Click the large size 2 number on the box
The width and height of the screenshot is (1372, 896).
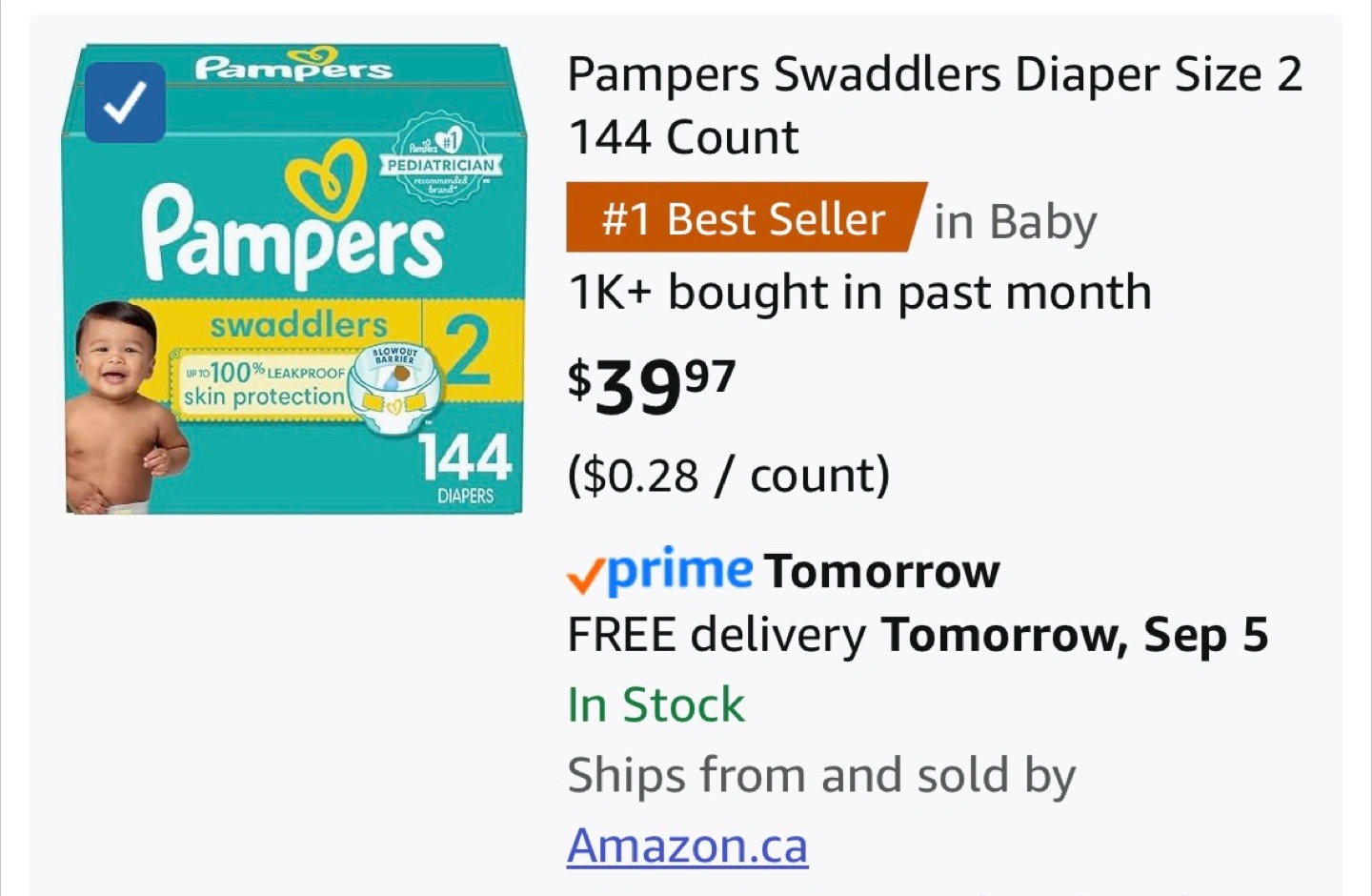tap(469, 351)
